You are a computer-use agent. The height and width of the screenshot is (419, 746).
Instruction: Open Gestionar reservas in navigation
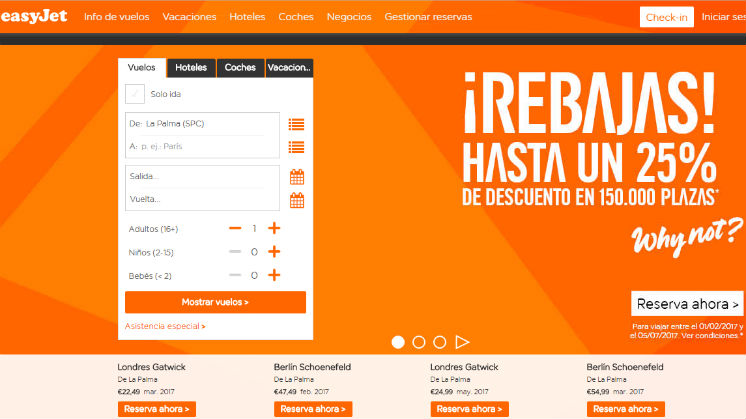[x=428, y=17]
